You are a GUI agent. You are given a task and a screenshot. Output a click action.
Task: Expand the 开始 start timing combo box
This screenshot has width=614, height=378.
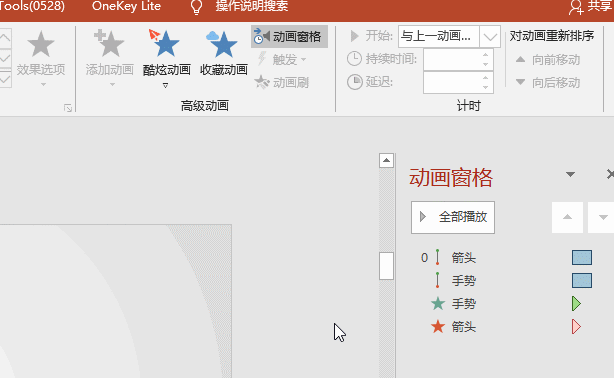(x=490, y=37)
